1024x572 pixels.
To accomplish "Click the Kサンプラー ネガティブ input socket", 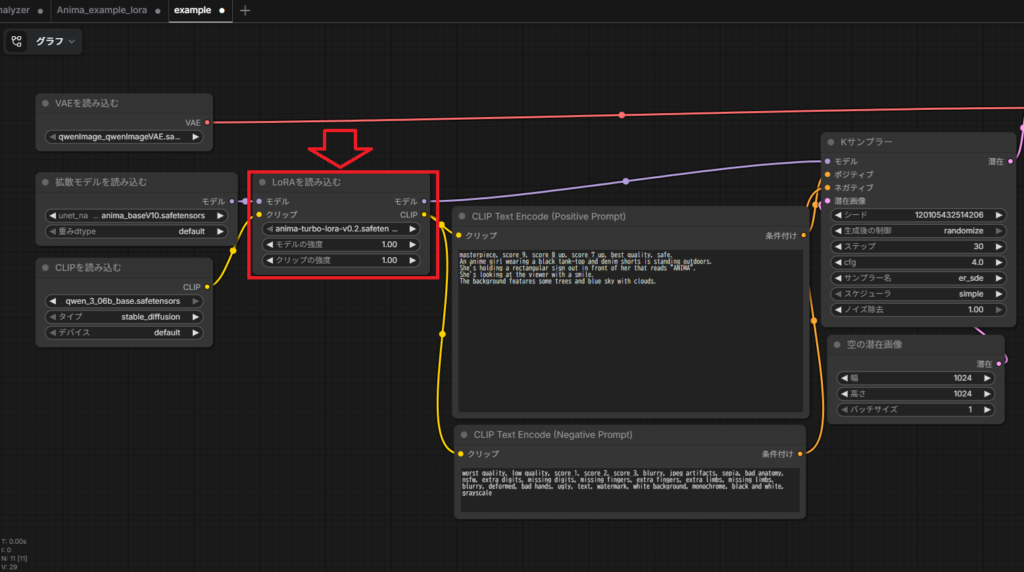I will (827, 187).
